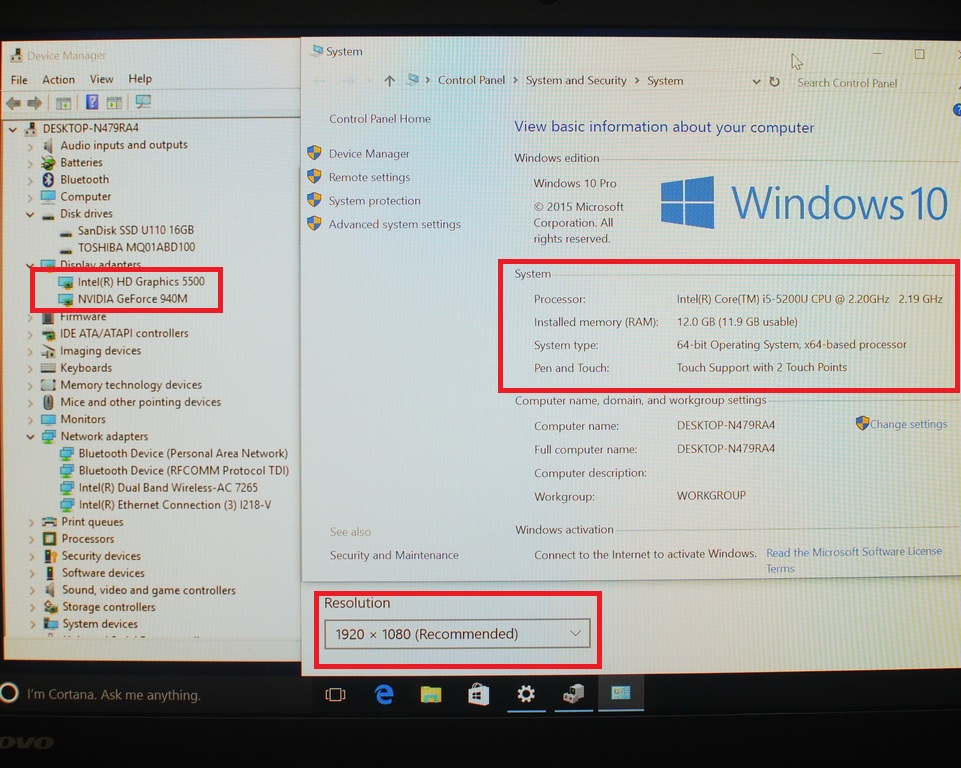Open Task View from the taskbar
The image size is (961, 768).
tap(335, 694)
